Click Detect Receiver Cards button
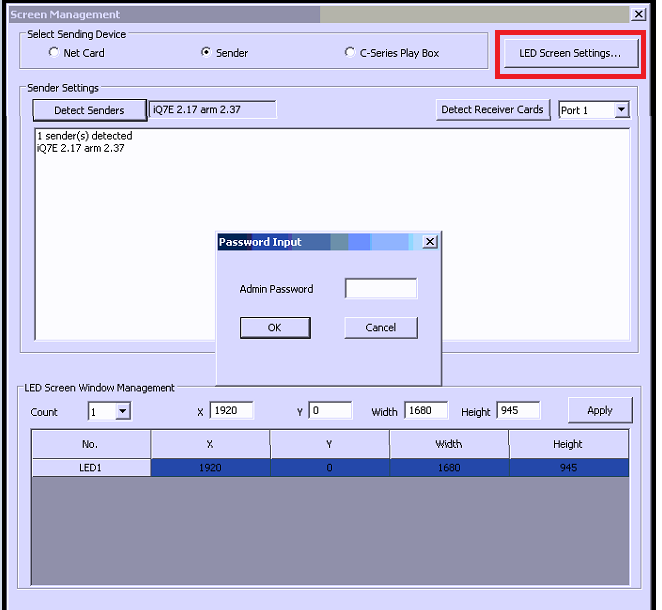Viewport: 662px width, 610px height. (x=493, y=110)
